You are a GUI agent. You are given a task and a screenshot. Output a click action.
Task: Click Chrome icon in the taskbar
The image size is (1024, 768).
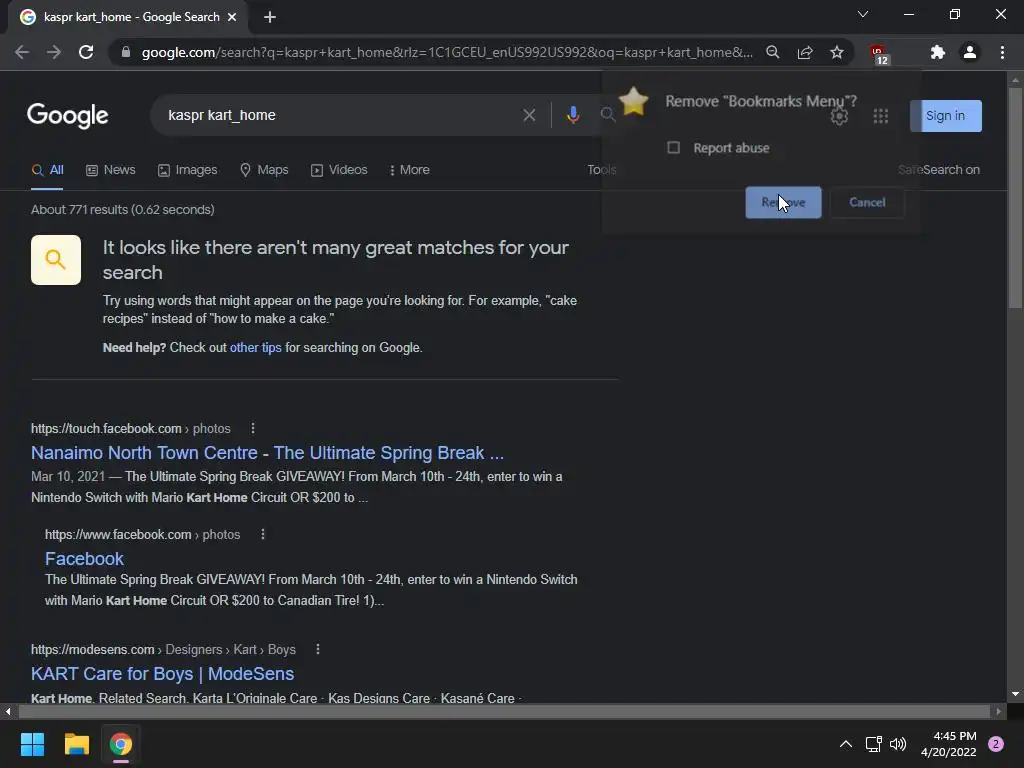tap(121, 744)
